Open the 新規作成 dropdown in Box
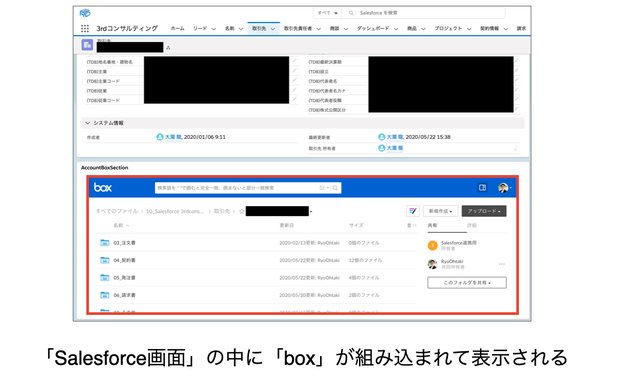 pyautogui.click(x=440, y=211)
